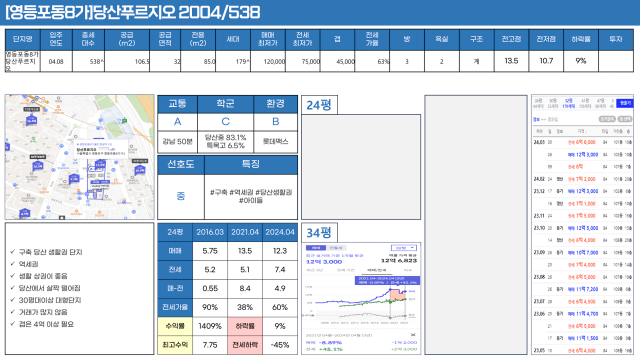This screenshot has width=640, height=360.
Task: Select the 9.5억 apartment marker on map
Action: [74, 179]
